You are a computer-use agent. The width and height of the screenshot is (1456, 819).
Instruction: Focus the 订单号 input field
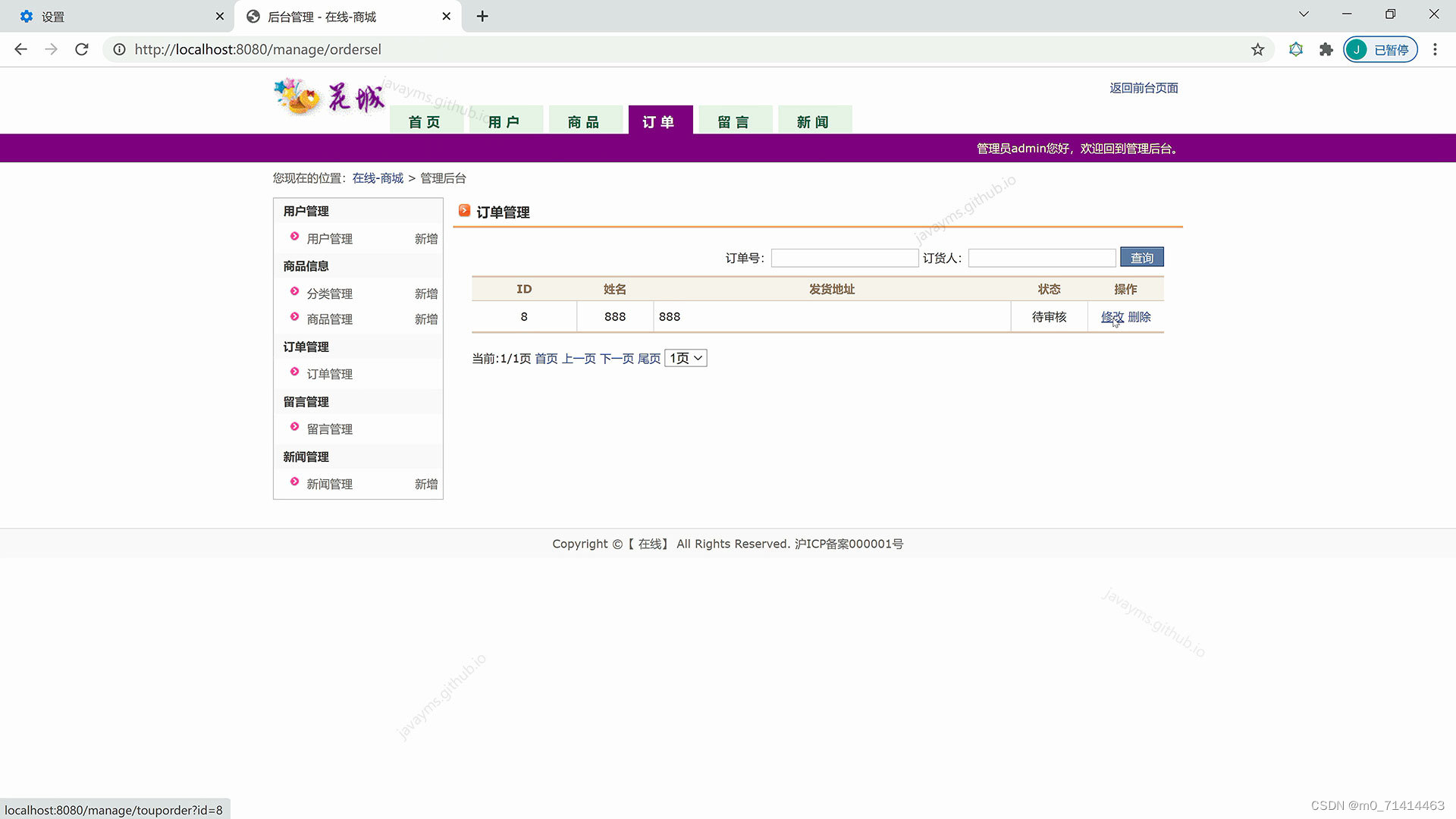coord(845,258)
